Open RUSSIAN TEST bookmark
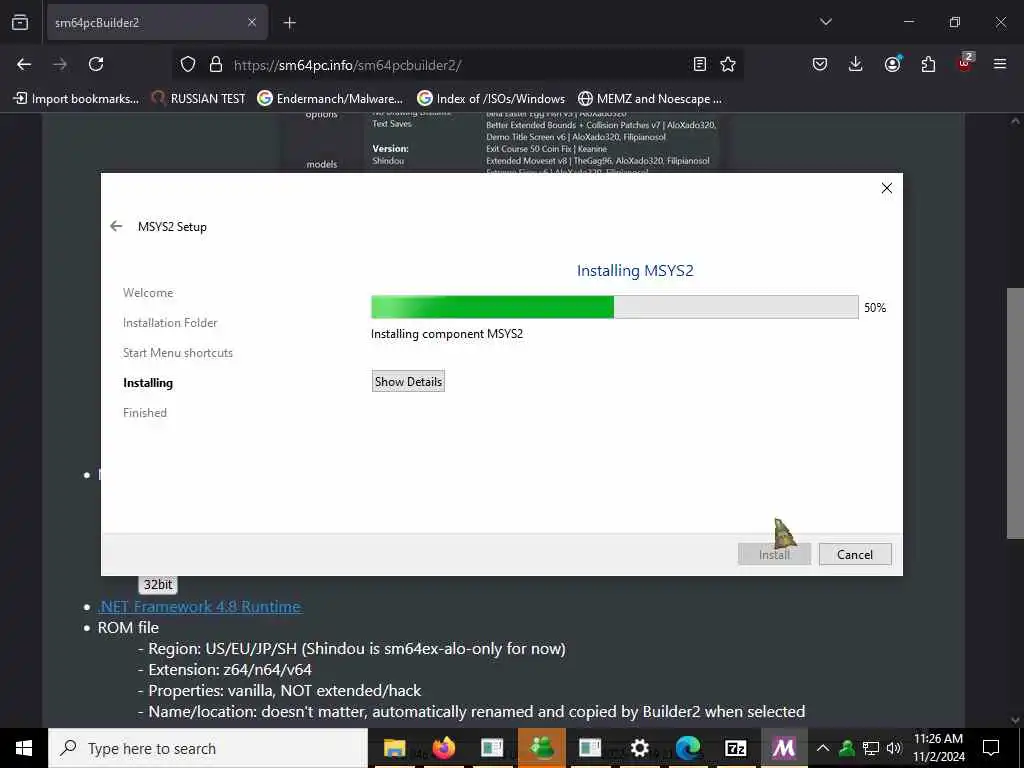 pos(198,99)
